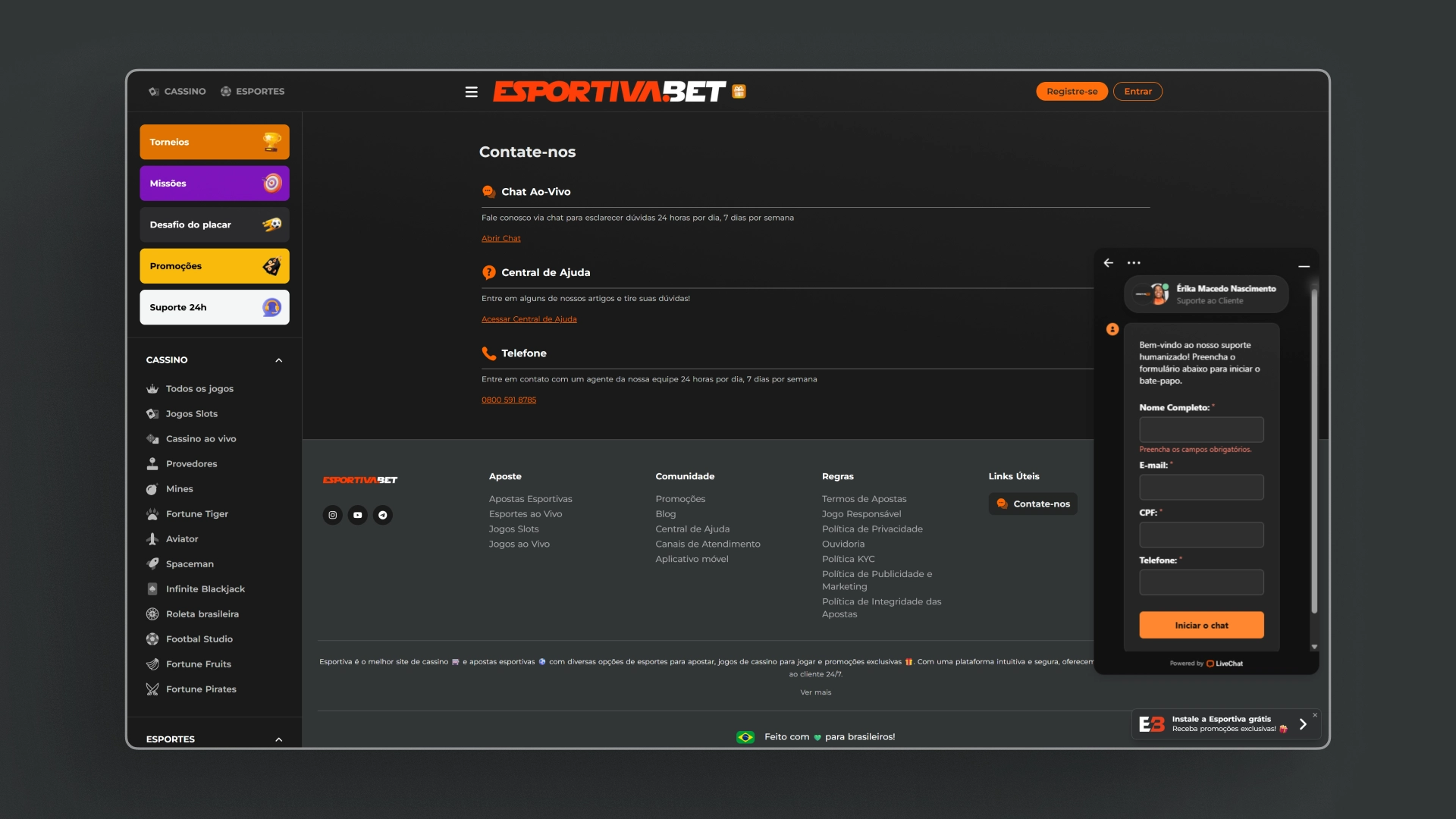Click the Chat Ao-Vivo speech bubble icon

(489, 192)
